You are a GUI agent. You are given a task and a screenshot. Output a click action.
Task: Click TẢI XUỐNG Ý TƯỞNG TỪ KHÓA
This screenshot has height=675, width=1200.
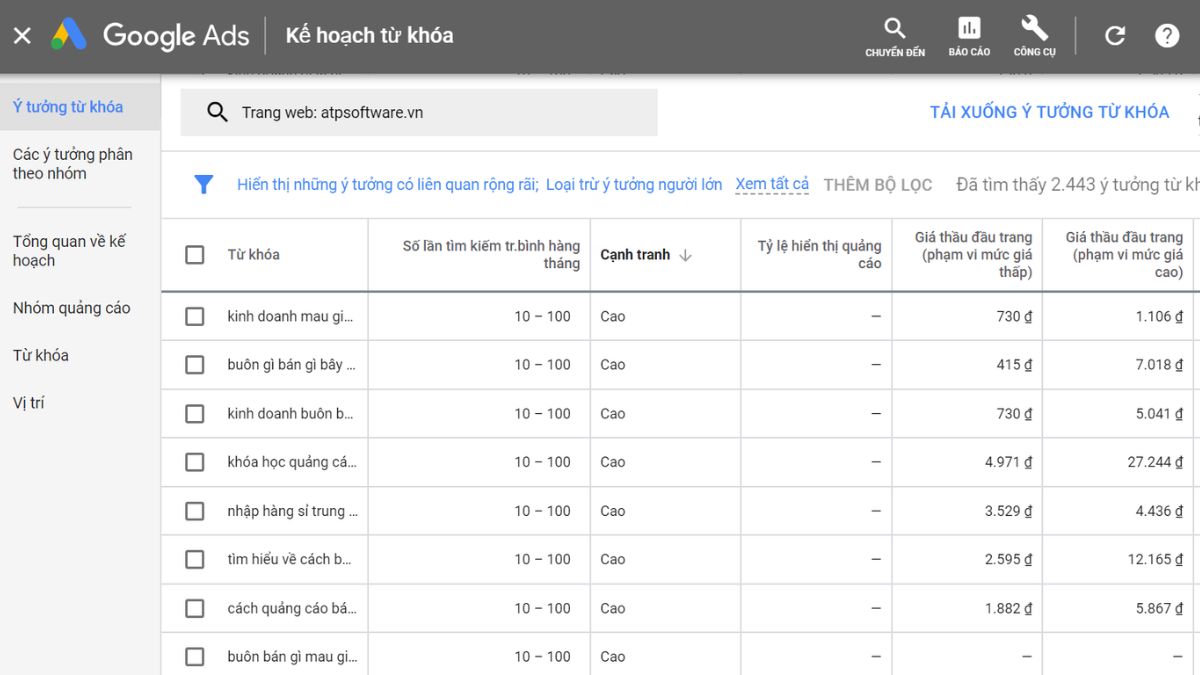[1049, 112]
